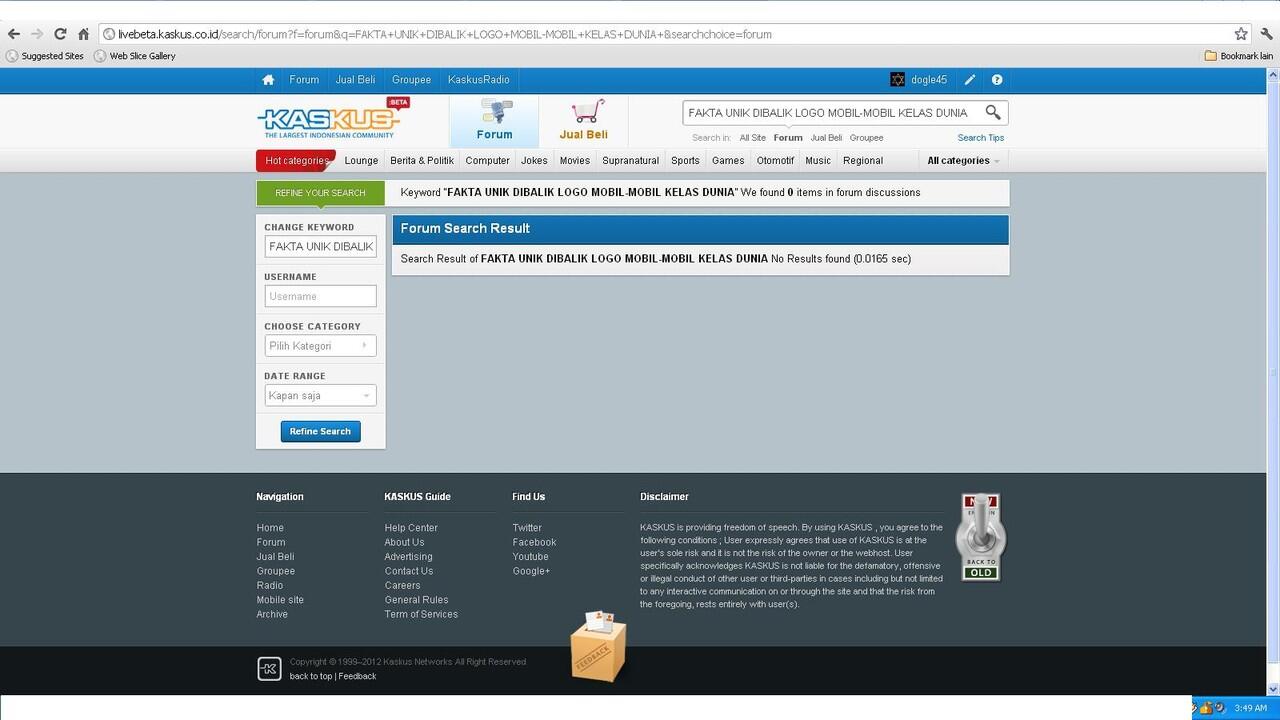Open the browser wrench settings menu
This screenshot has width=1280, height=720.
click(x=1266, y=34)
